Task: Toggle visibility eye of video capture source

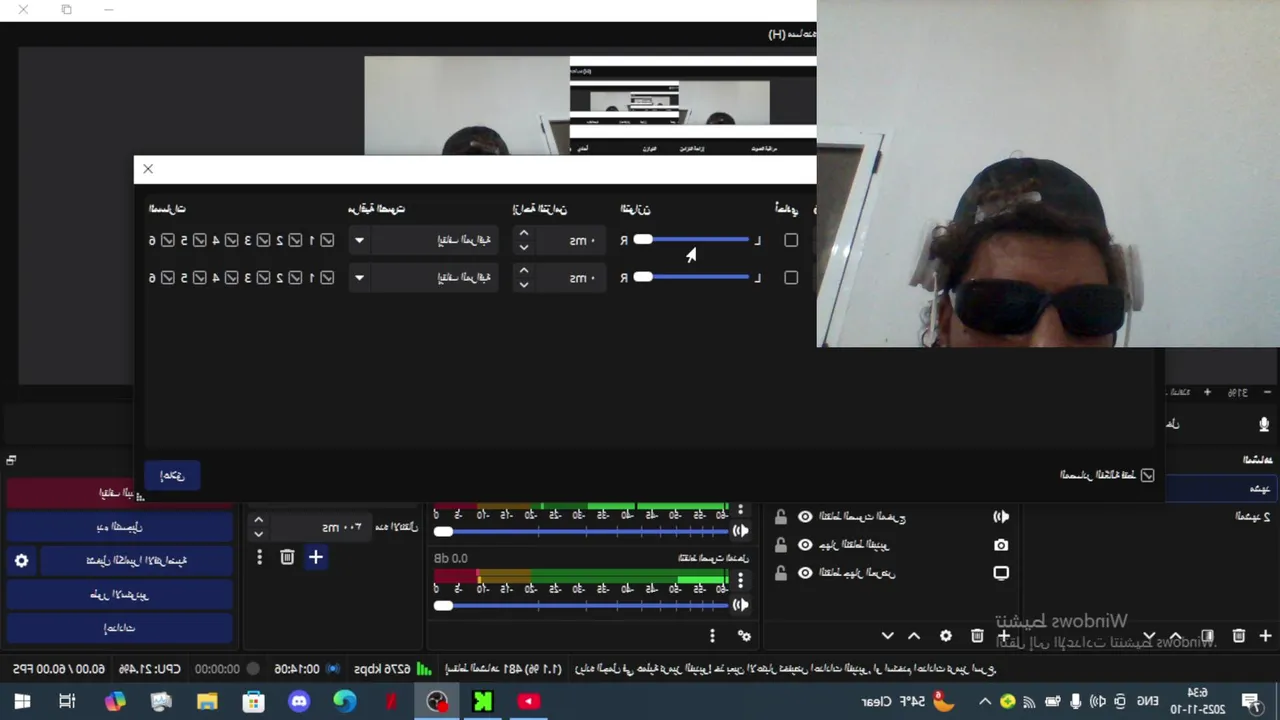Action: 805,545
